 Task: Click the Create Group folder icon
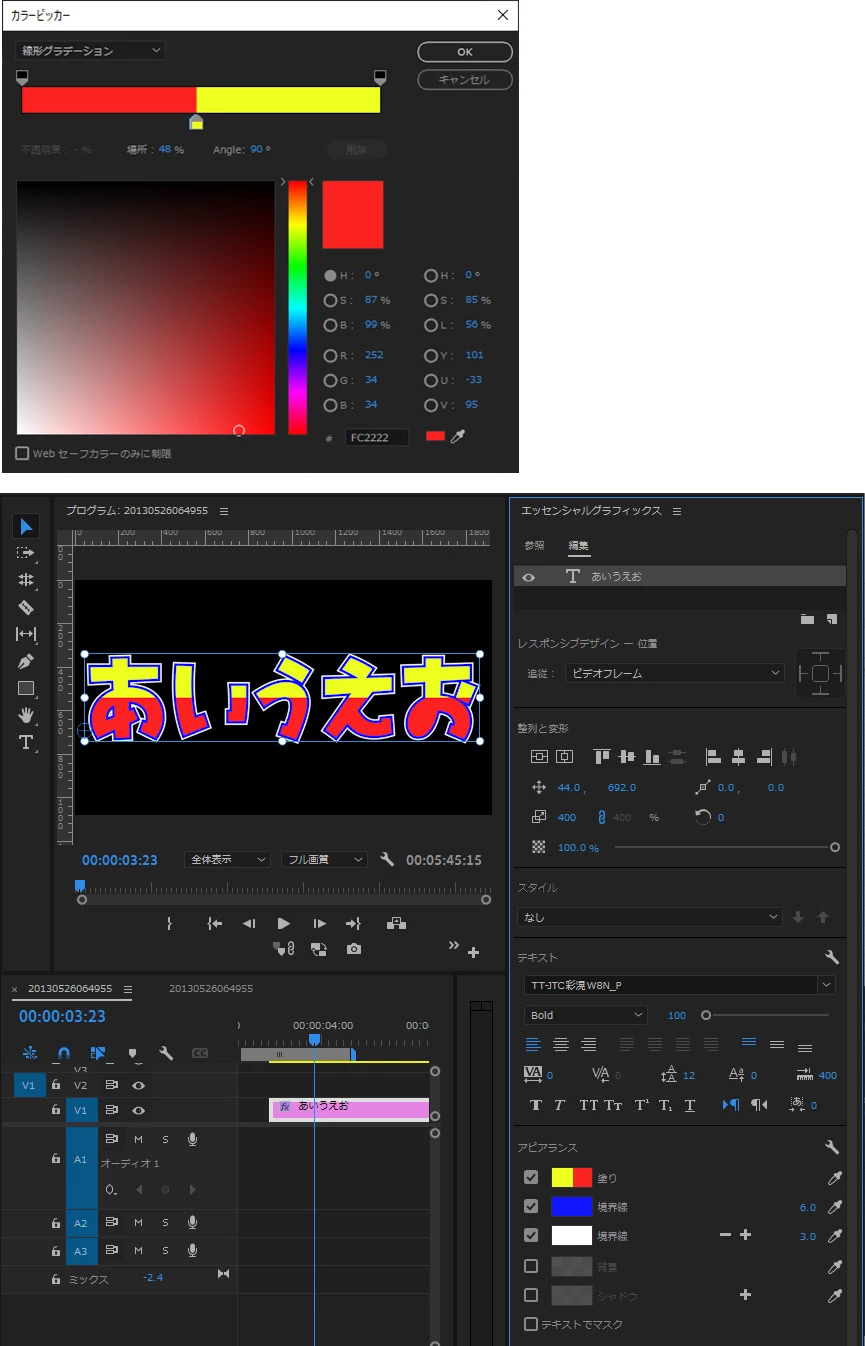(807, 619)
